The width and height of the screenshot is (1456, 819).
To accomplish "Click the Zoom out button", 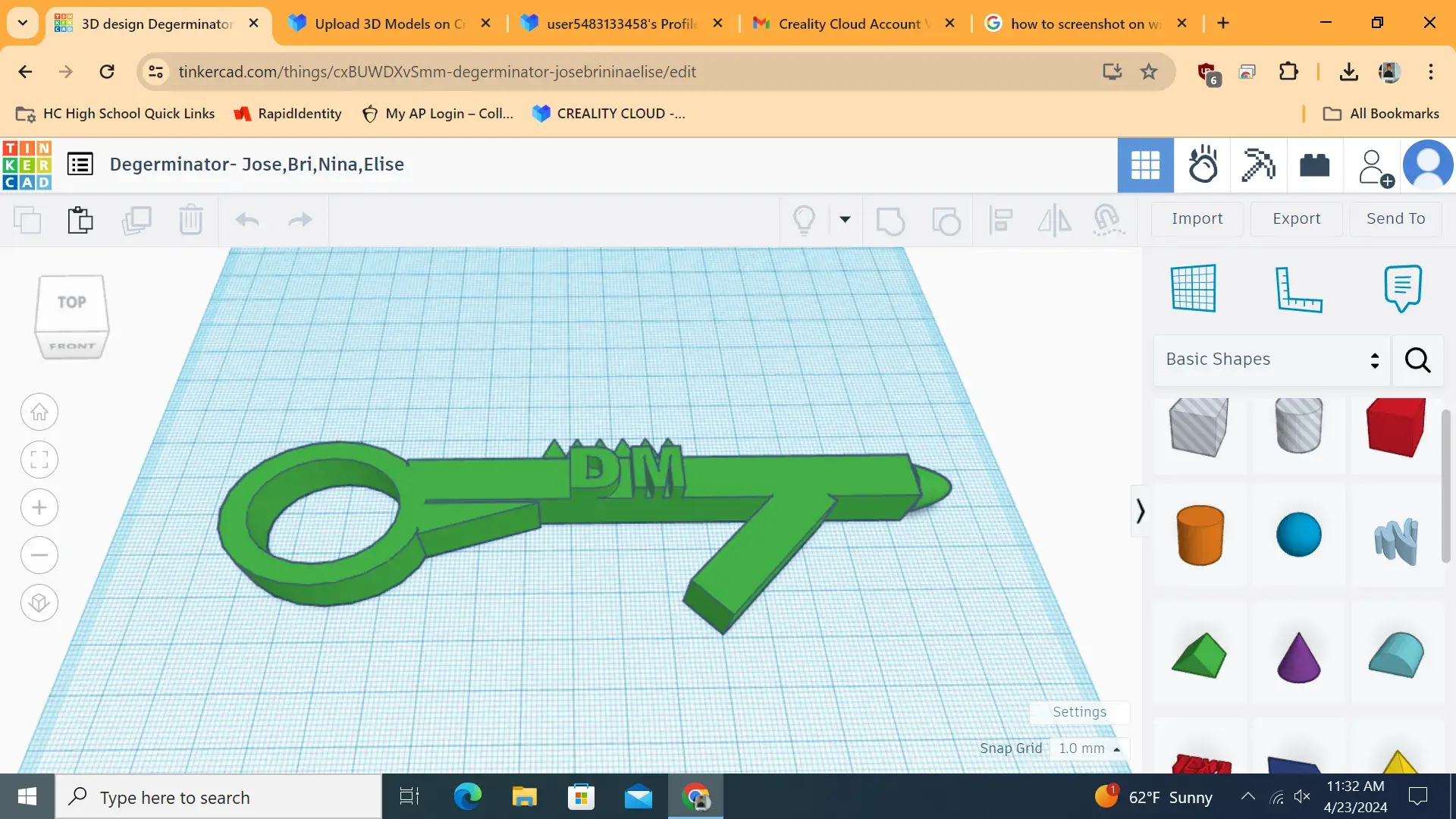I will (39, 555).
